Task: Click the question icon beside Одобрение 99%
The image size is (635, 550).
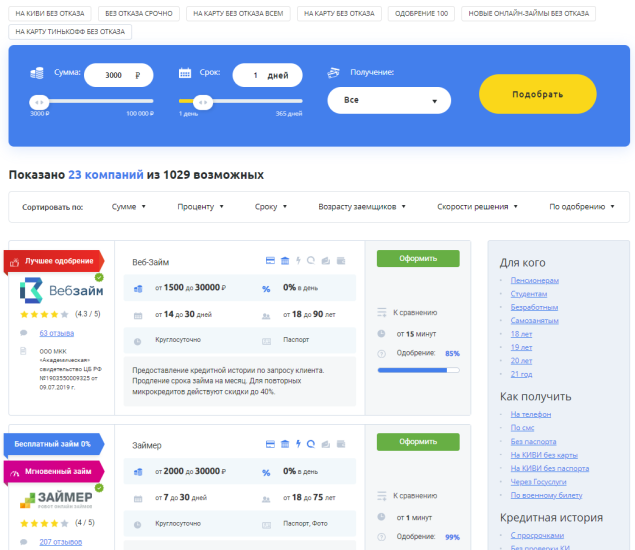Action: point(381,537)
